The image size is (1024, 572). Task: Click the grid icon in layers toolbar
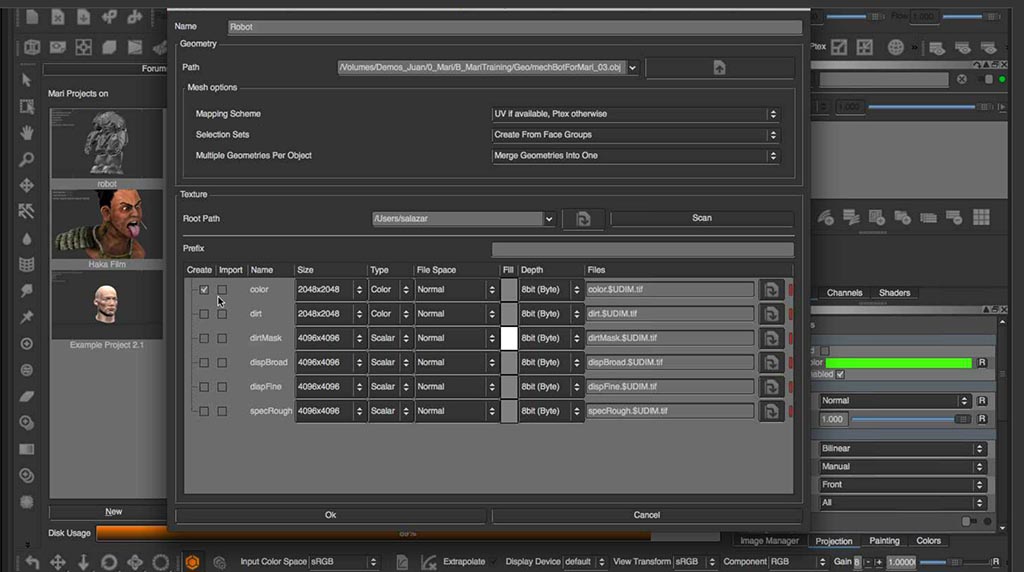[981, 217]
